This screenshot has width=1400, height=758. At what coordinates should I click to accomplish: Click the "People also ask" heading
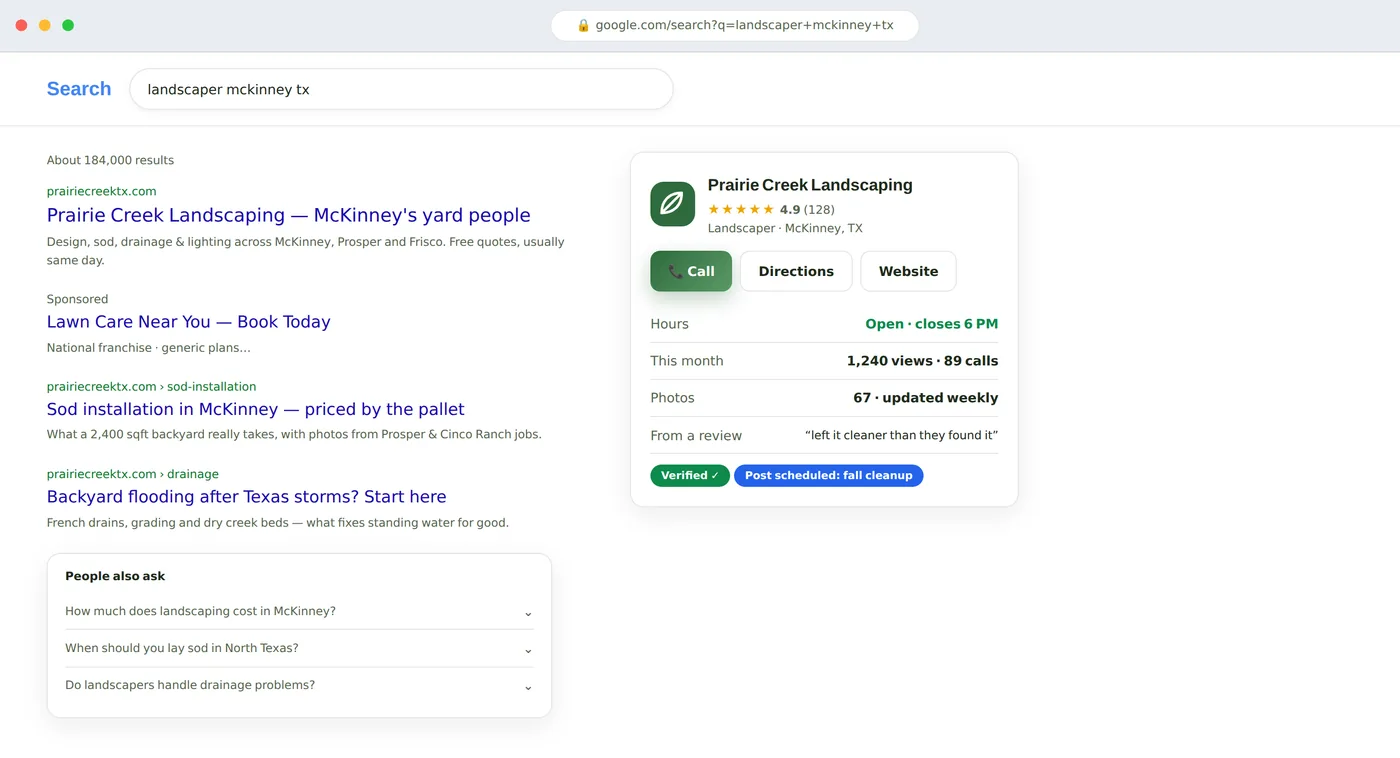click(115, 576)
